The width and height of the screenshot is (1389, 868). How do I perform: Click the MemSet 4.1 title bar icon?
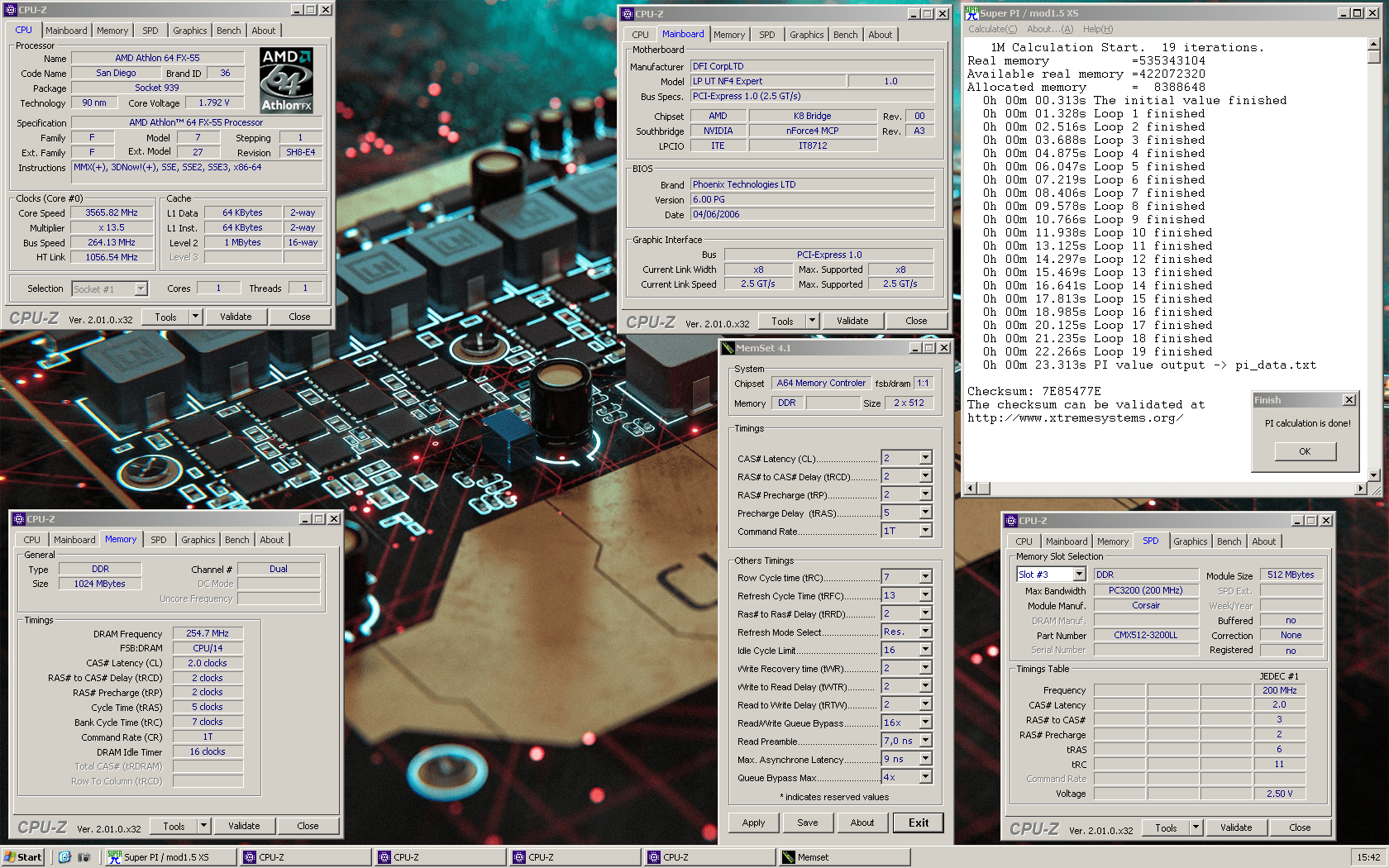pos(728,348)
